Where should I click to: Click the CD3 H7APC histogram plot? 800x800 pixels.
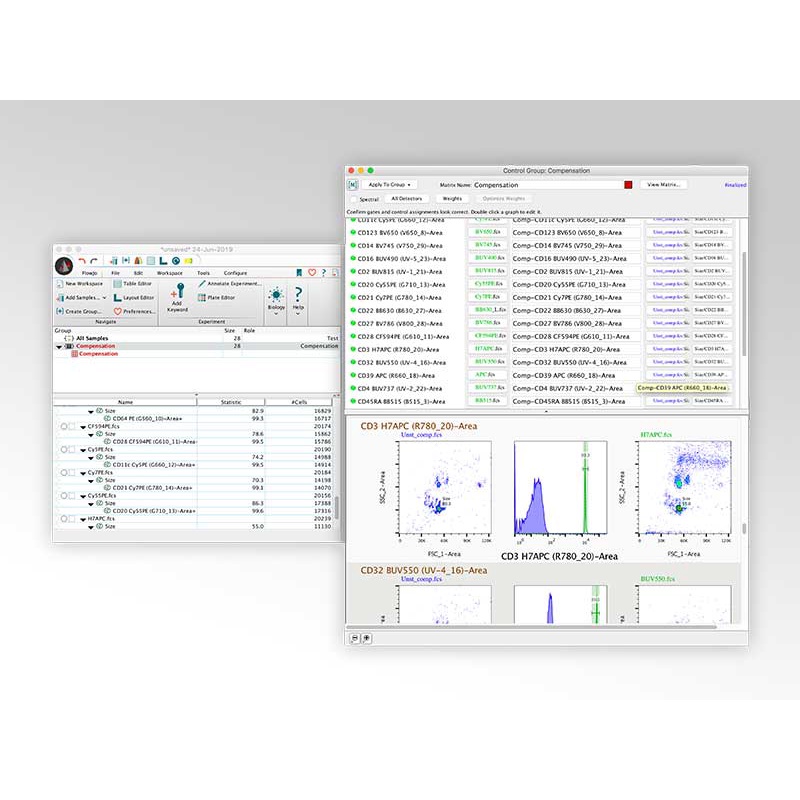560,488
